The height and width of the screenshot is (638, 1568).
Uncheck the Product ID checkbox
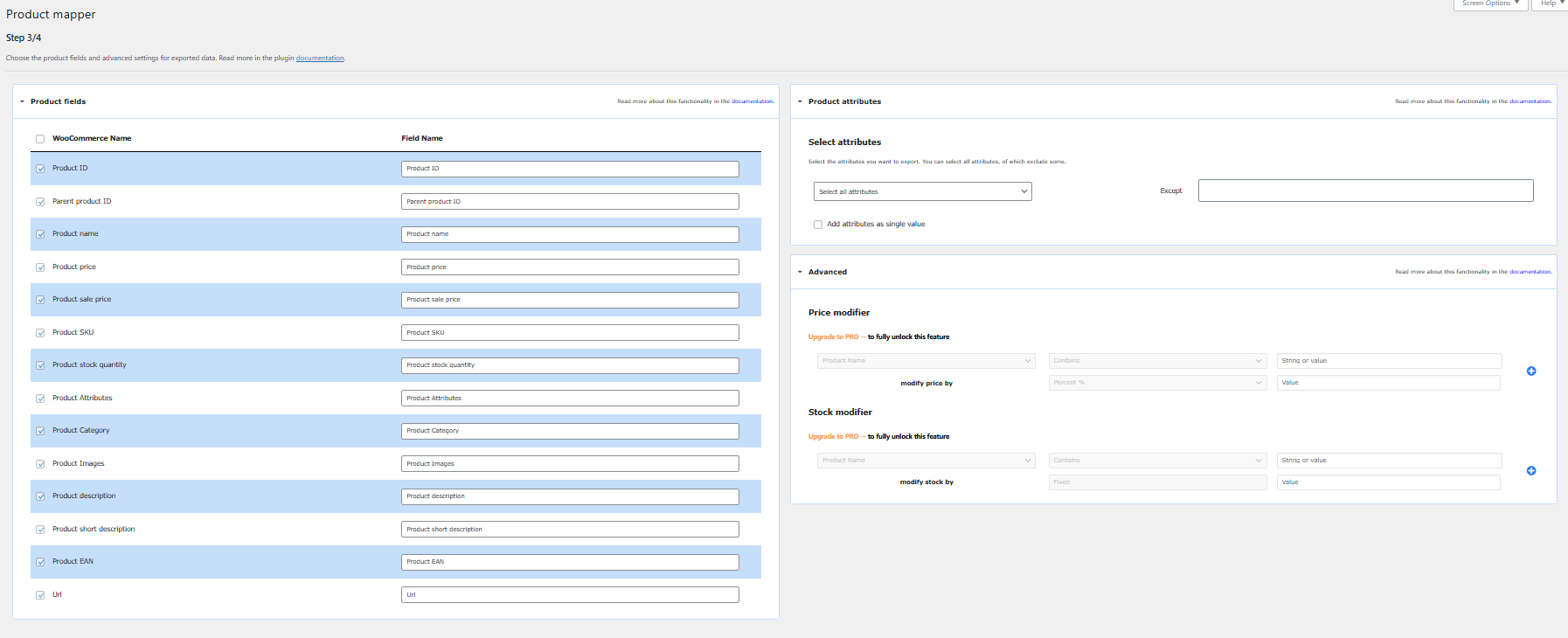click(40, 169)
